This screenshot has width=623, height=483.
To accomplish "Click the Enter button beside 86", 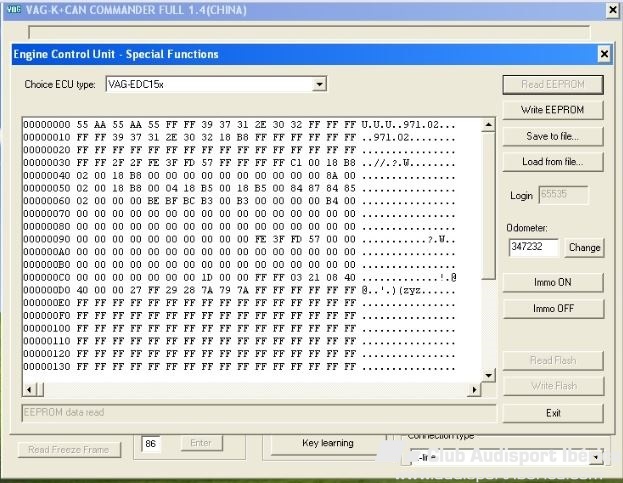I will pyautogui.click(x=201, y=443).
